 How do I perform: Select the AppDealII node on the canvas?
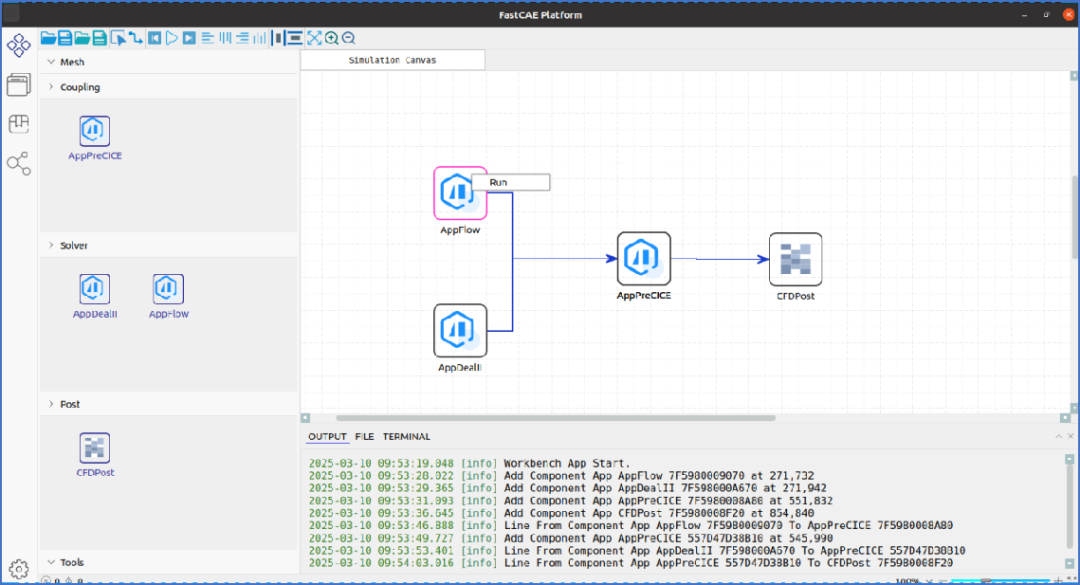460,331
